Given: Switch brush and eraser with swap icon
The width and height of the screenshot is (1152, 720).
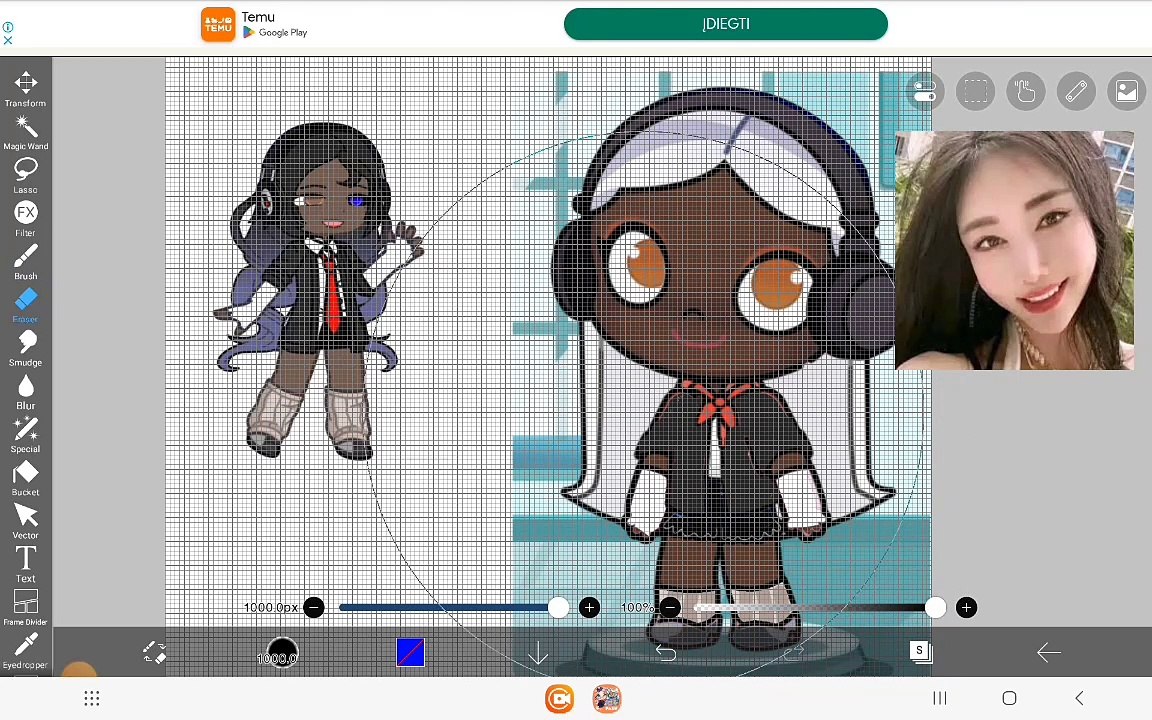Looking at the screenshot, I should [x=155, y=652].
